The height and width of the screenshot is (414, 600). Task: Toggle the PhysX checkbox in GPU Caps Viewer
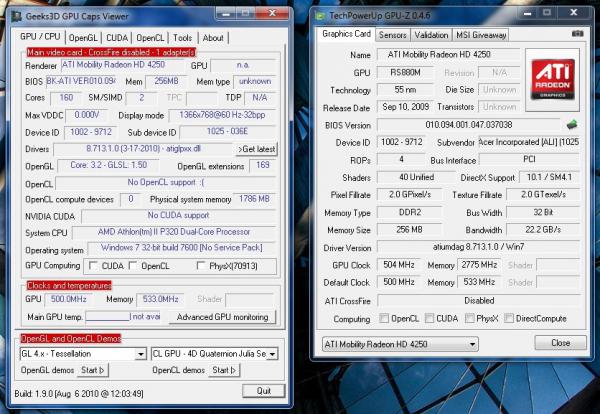click(189, 266)
